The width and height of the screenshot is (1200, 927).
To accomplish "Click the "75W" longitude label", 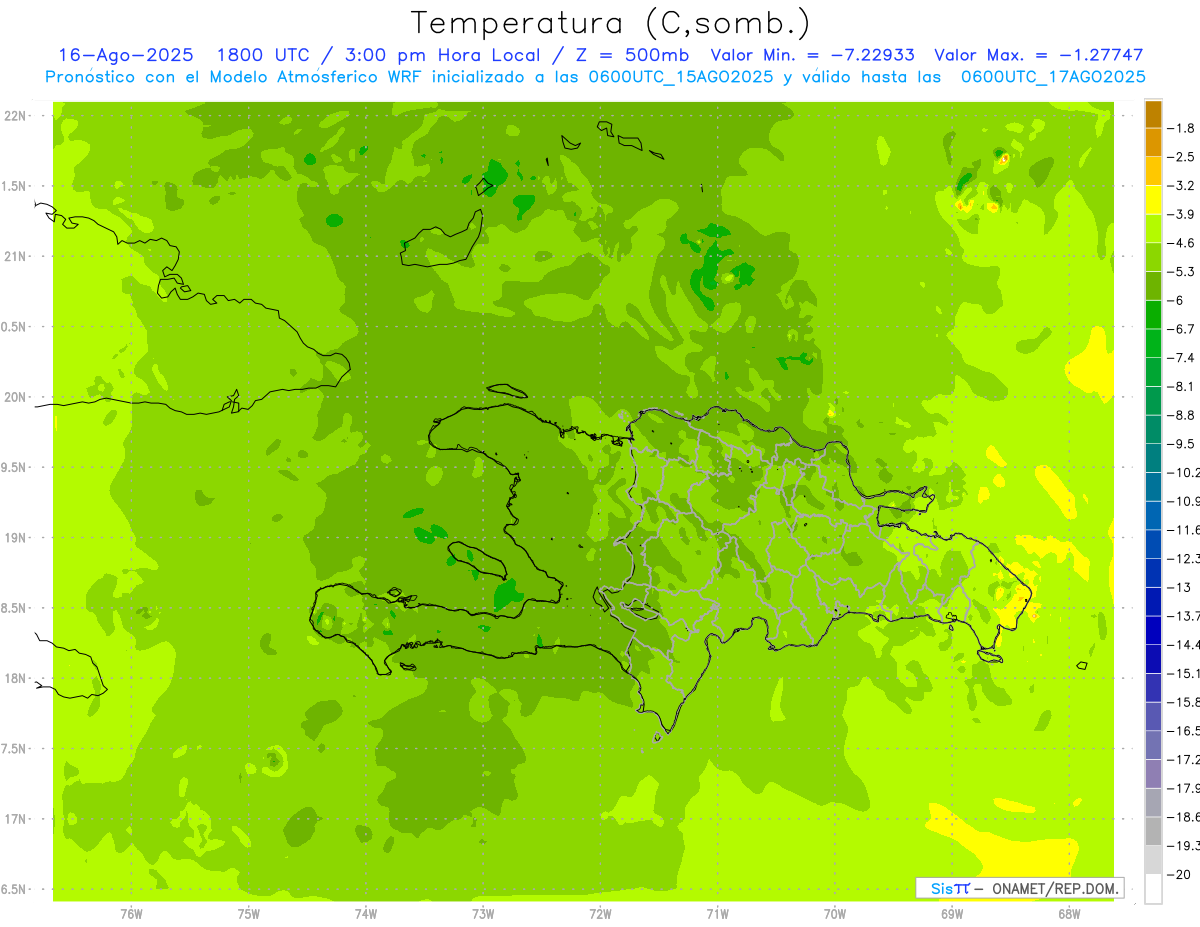I will coord(249,914).
